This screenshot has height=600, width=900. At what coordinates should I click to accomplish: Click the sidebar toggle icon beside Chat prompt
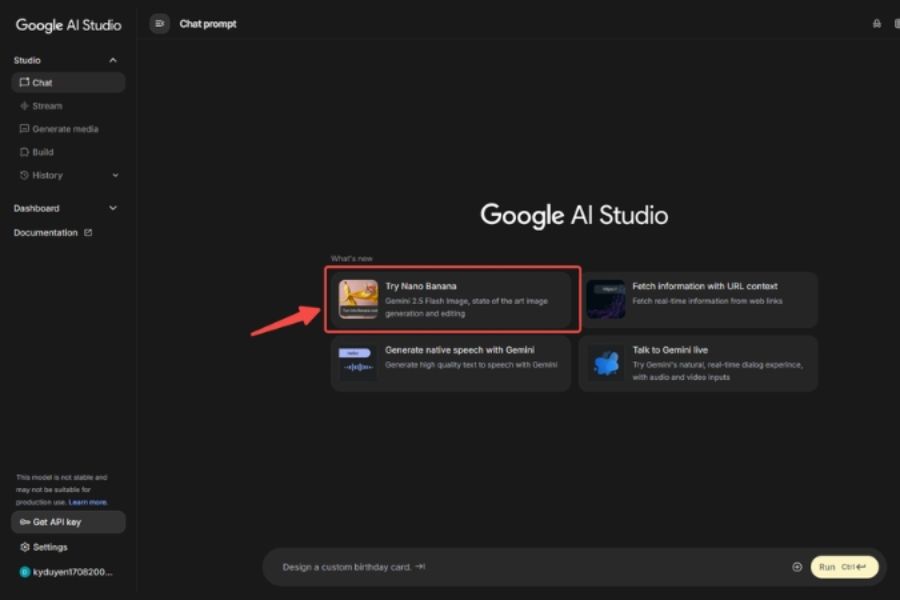(x=160, y=24)
